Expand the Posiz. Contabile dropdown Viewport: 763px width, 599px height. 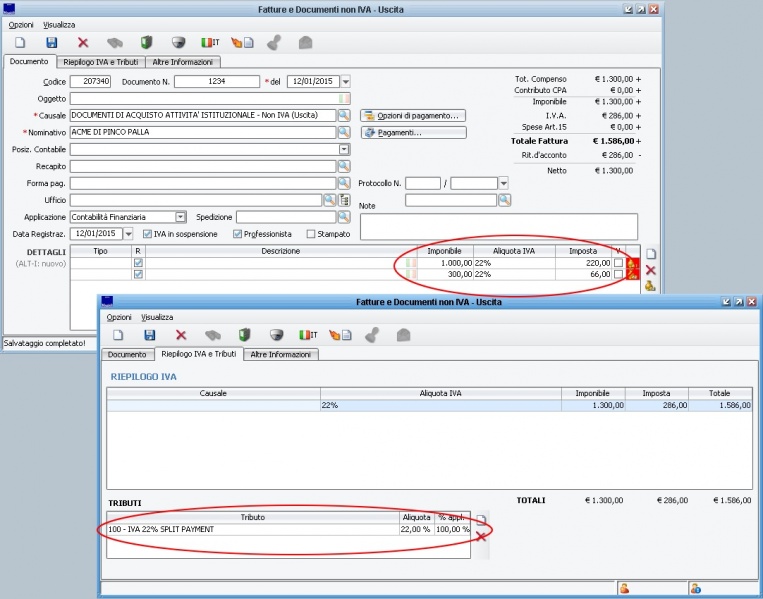[x=343, y=149]
